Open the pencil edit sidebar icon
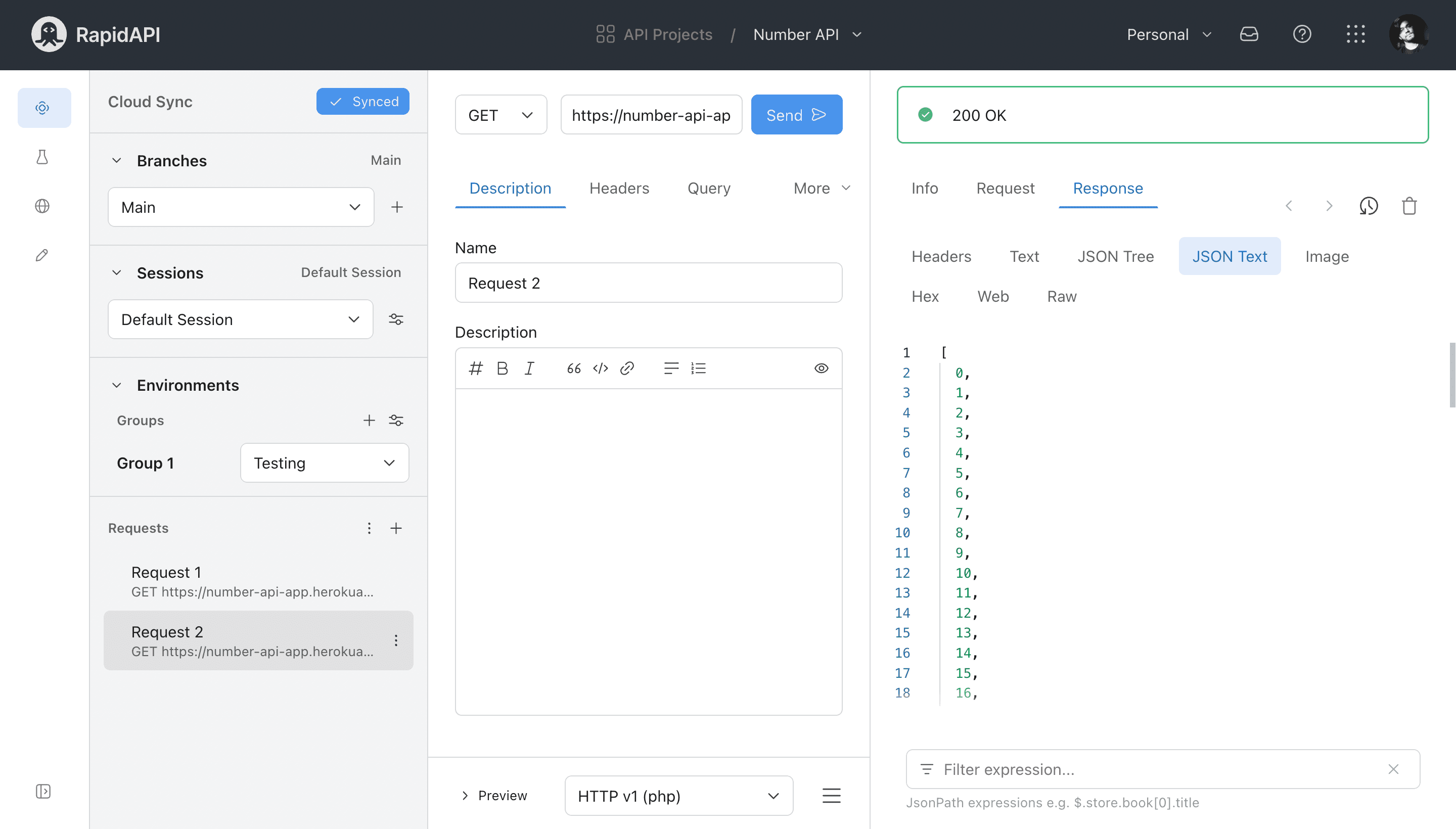This screenshot has width=1456, height=829. (42, 255)
